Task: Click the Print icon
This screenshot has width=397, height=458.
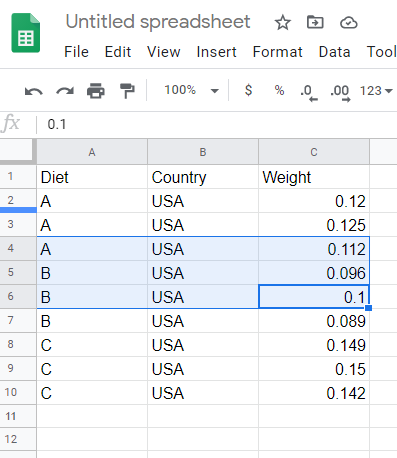Action: (96, 91)
